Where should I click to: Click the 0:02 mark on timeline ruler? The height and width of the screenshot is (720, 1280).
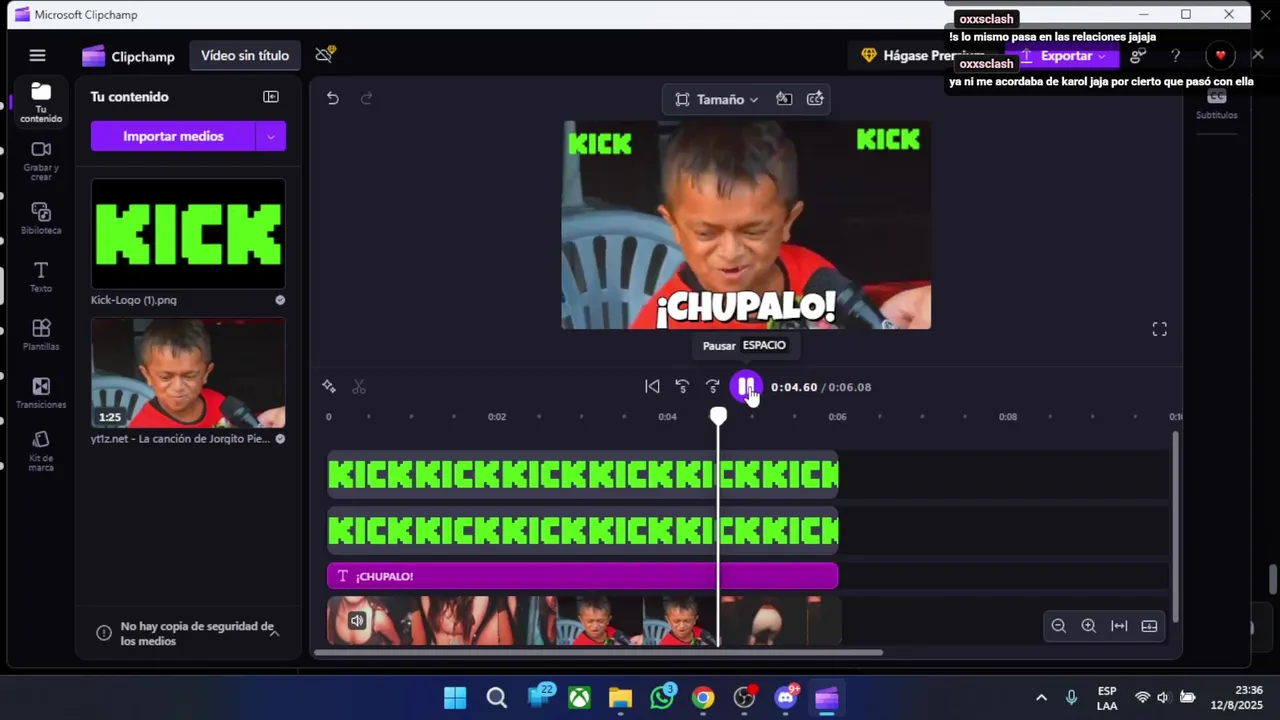tap(497, 417)
